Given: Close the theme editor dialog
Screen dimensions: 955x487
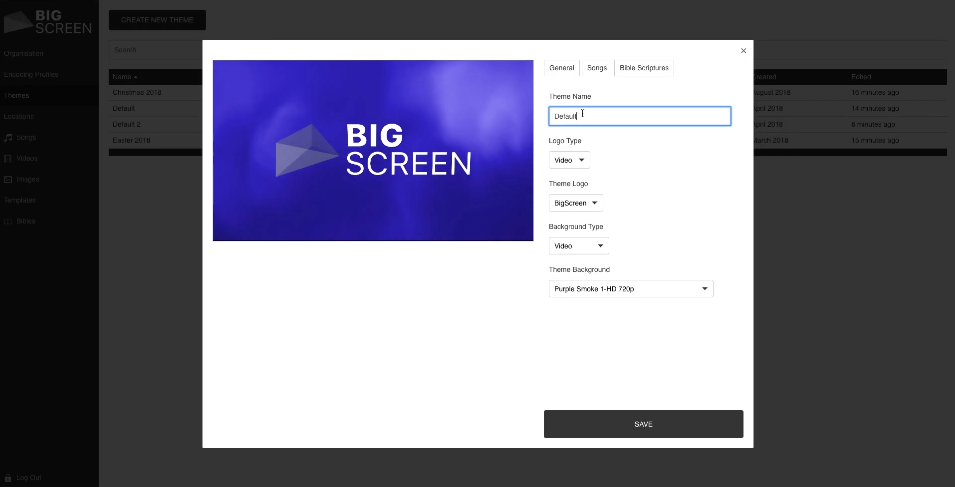Looking at the screenshot, I should point(743,51).
